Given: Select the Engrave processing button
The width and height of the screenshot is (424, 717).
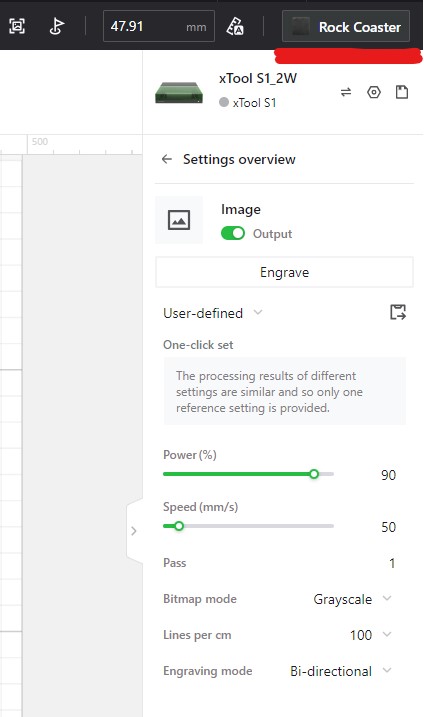Looking at the screenshot, I should [284, 272].
